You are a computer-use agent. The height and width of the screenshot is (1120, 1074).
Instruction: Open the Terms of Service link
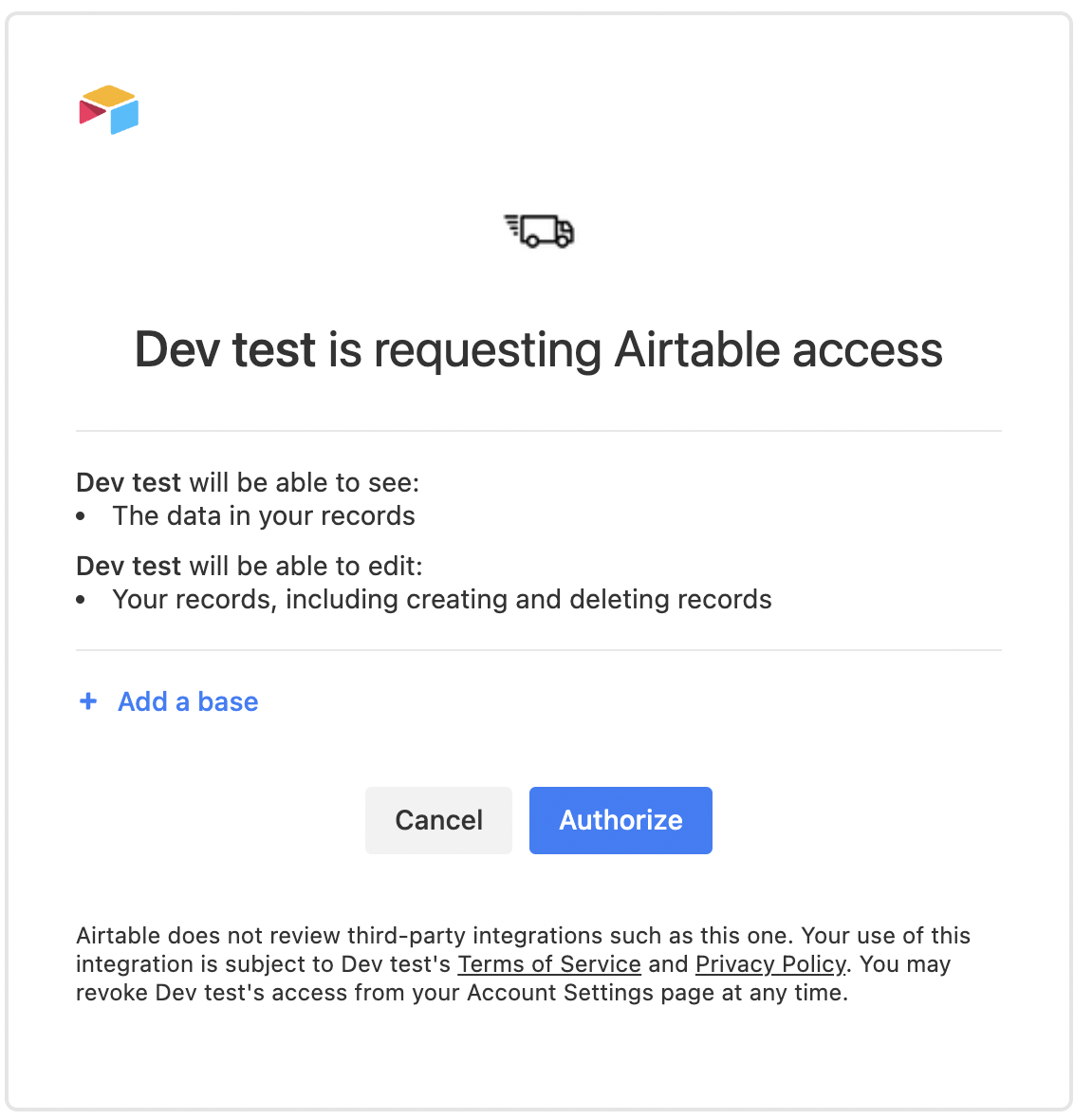tap(549, 963)
